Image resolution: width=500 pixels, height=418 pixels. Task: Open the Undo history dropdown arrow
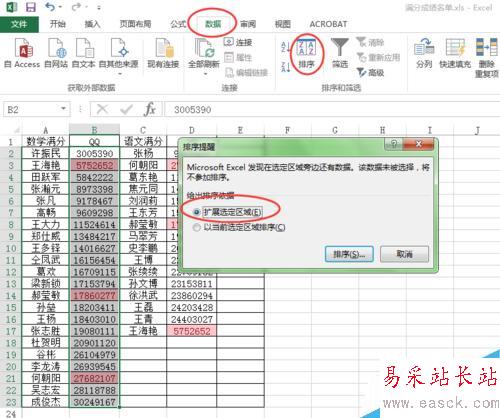60,7
